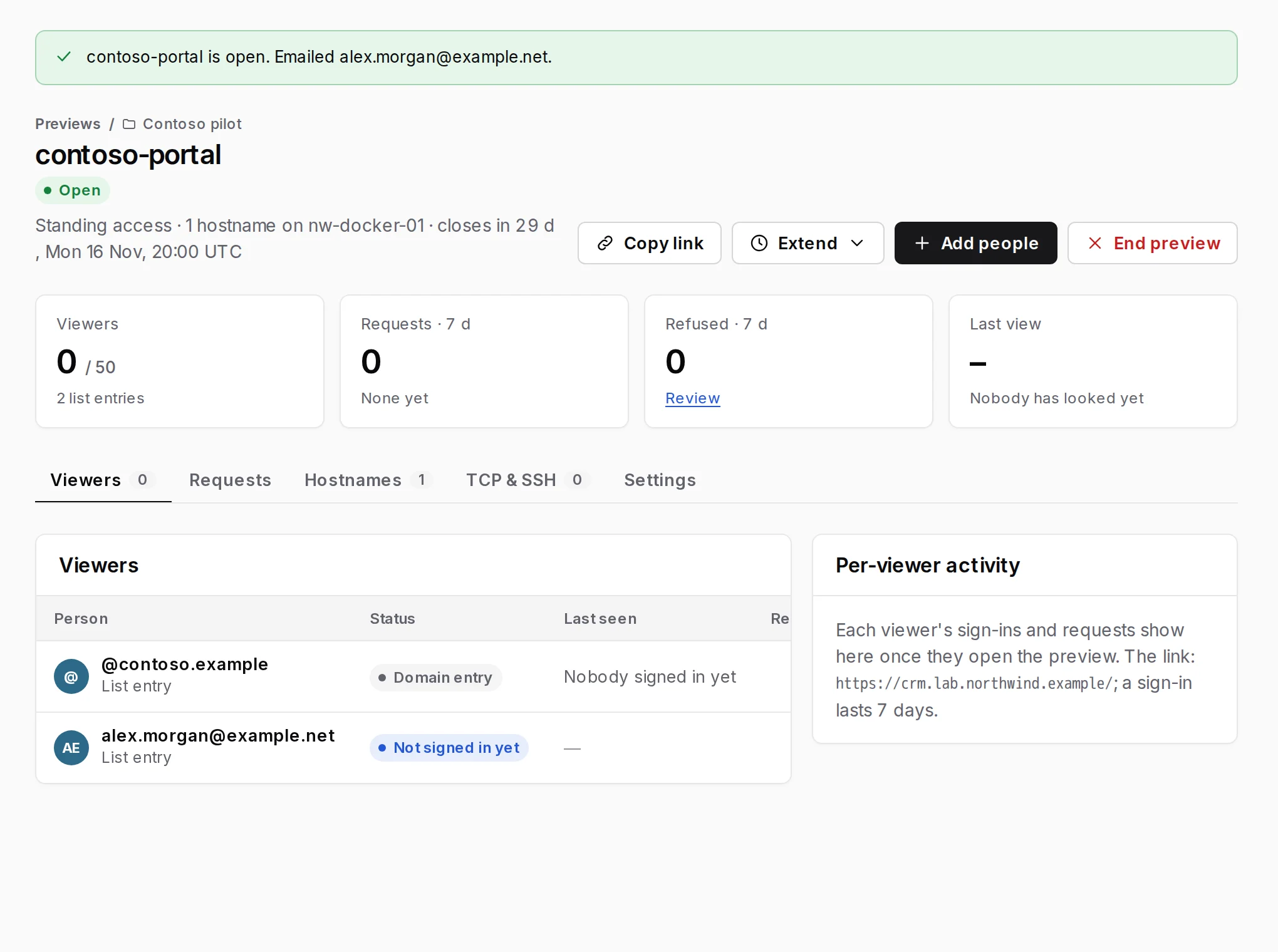Switch to the Requests tab
The width and height of the screenshot is (1278, 952).
coord(230,480)
